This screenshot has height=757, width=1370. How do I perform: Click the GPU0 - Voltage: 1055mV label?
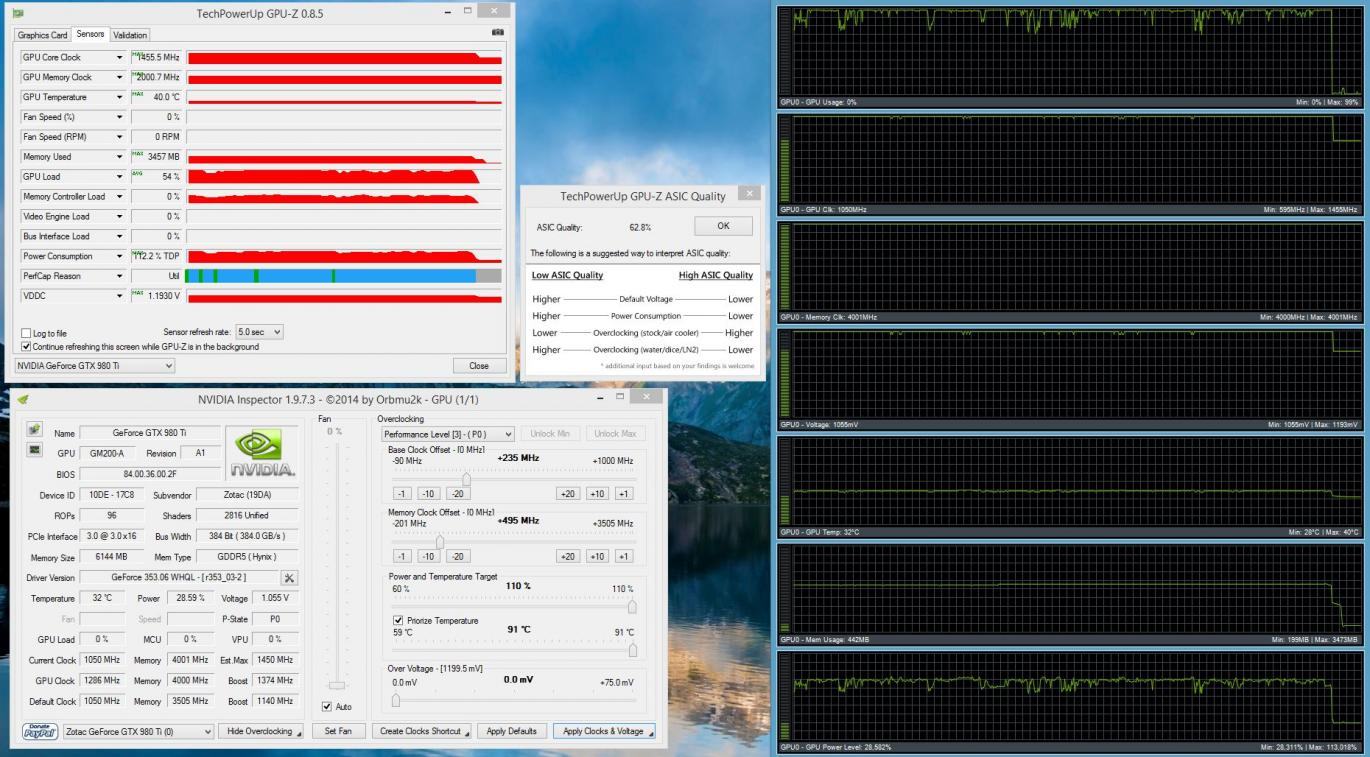point(819,425)
